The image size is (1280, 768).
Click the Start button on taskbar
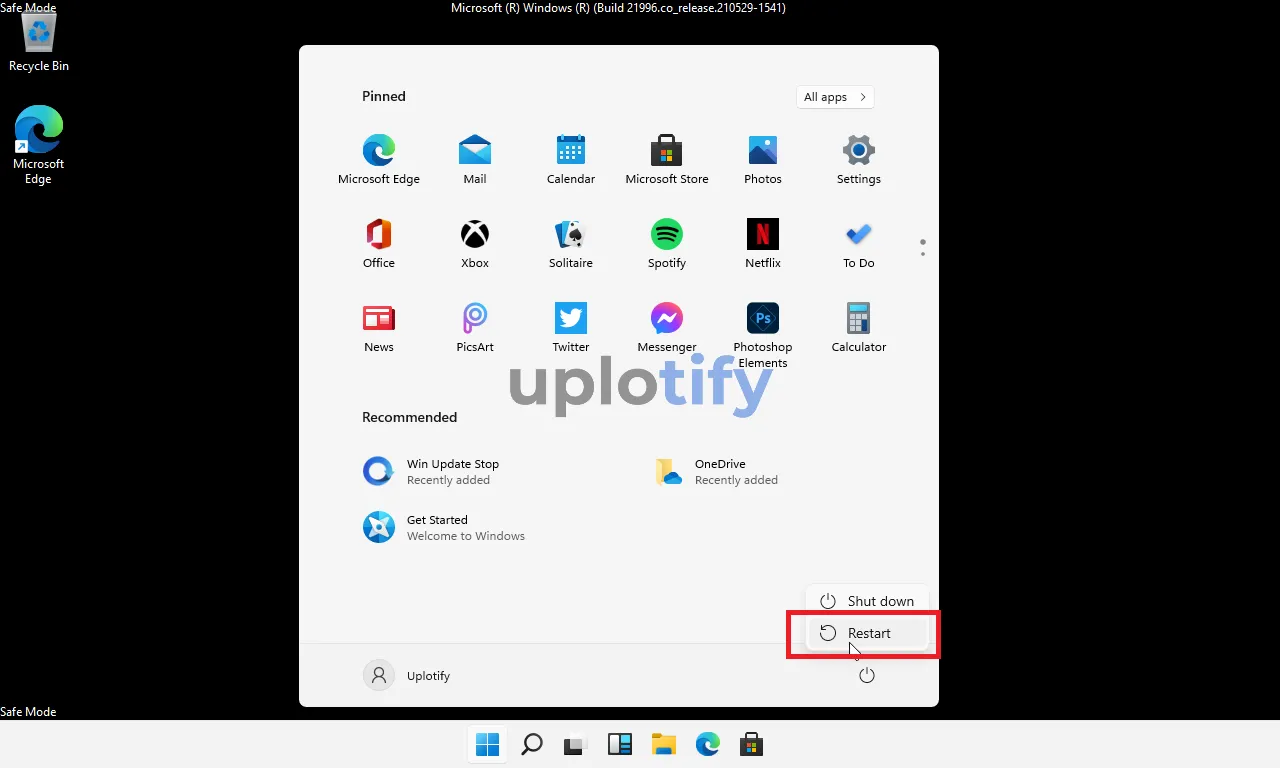[487, 744]
